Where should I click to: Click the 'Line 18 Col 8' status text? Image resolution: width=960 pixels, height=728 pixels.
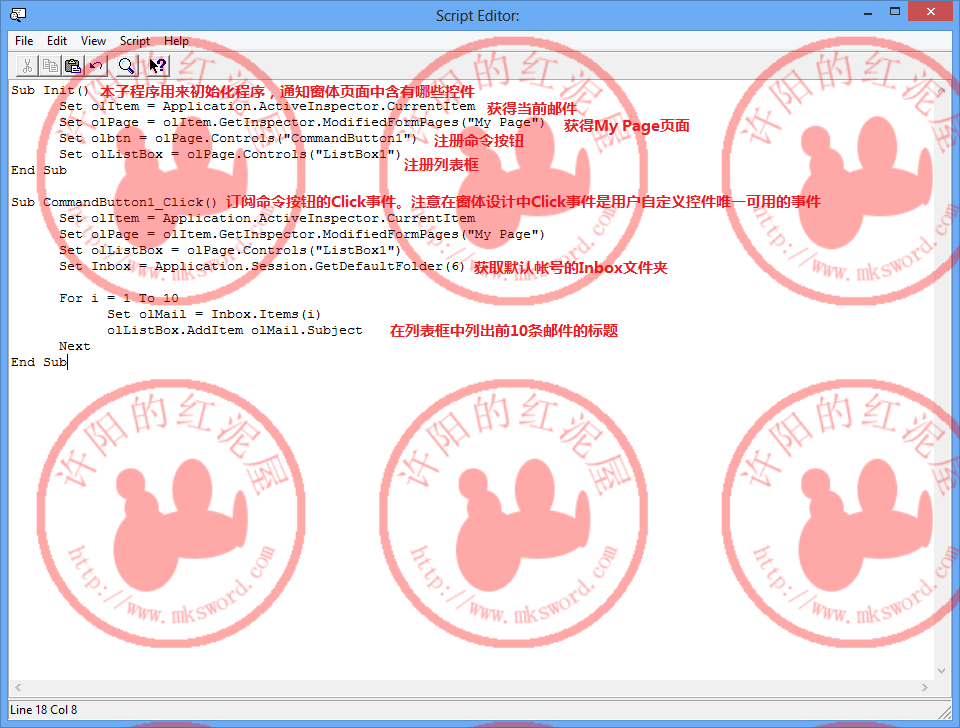tap(43, 710)
